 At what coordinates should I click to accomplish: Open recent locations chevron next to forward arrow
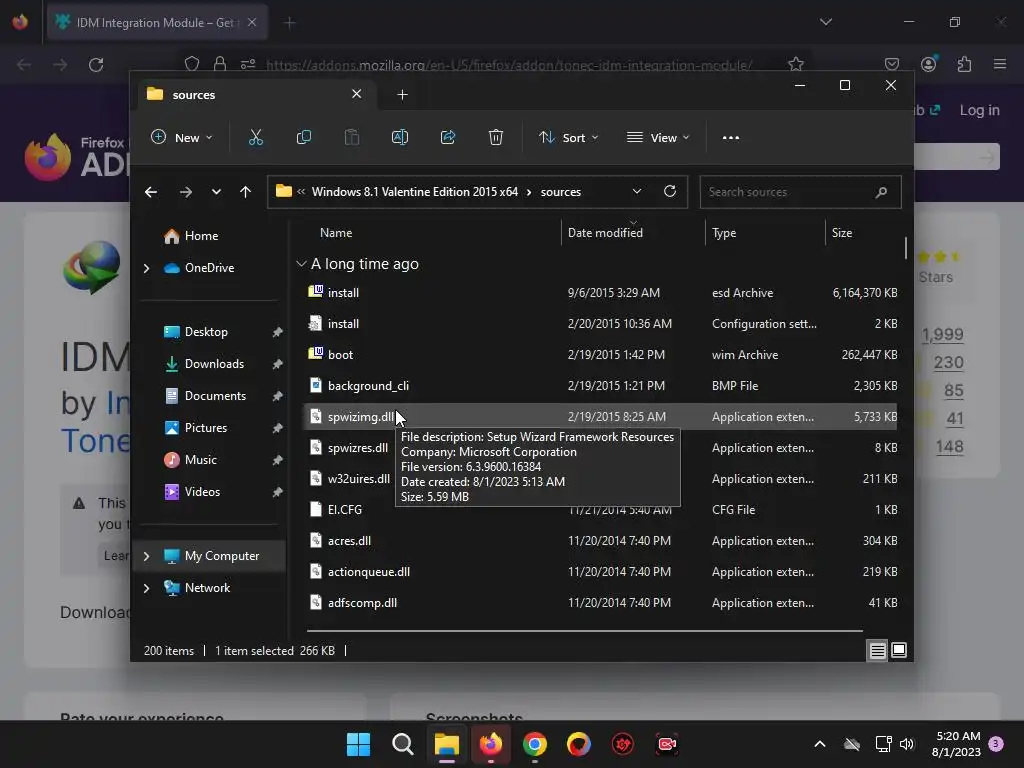216,192
